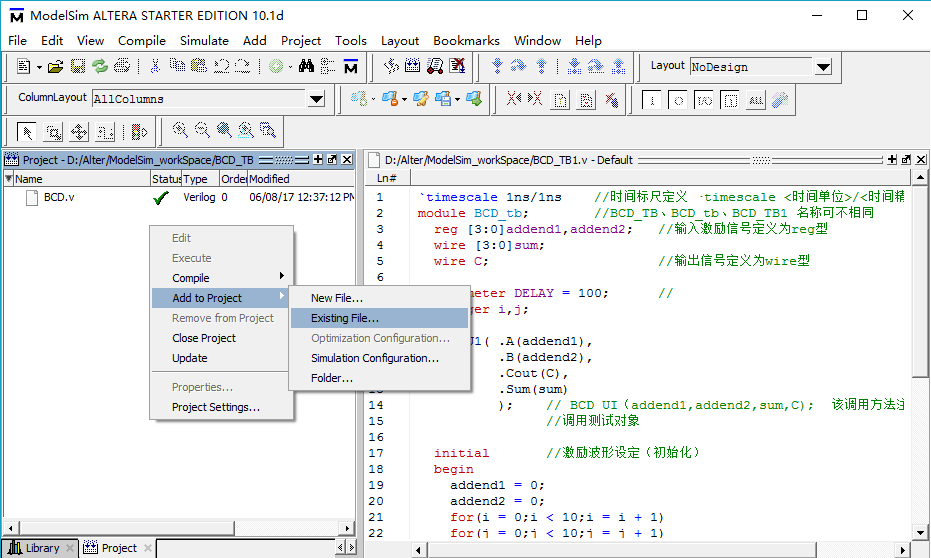The width and height of the screenshot is (931, 558).
Task: Click the traffic light stop icon
Action: tap(139, 132)
